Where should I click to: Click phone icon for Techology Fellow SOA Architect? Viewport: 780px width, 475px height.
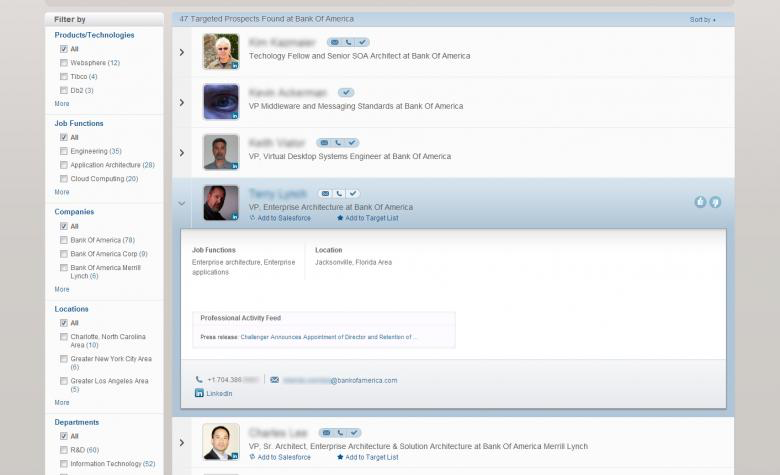(x=348, y=42)
